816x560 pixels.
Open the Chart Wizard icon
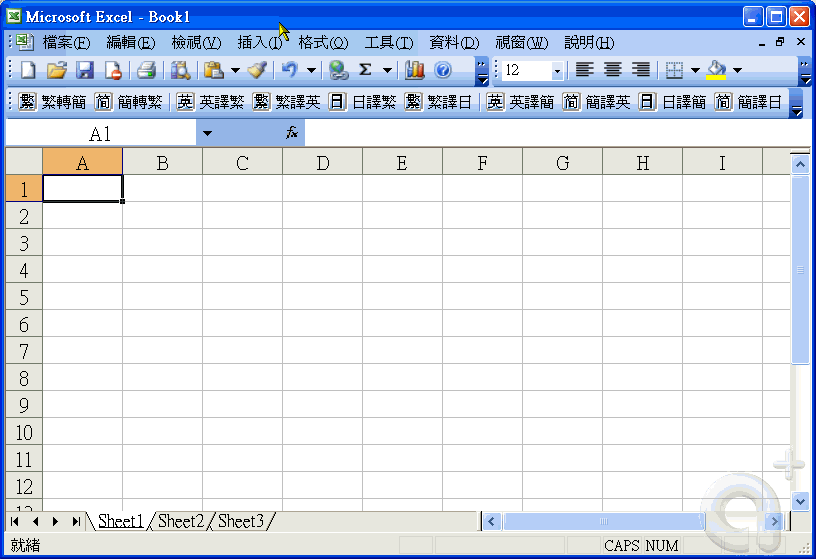(415, 70)
